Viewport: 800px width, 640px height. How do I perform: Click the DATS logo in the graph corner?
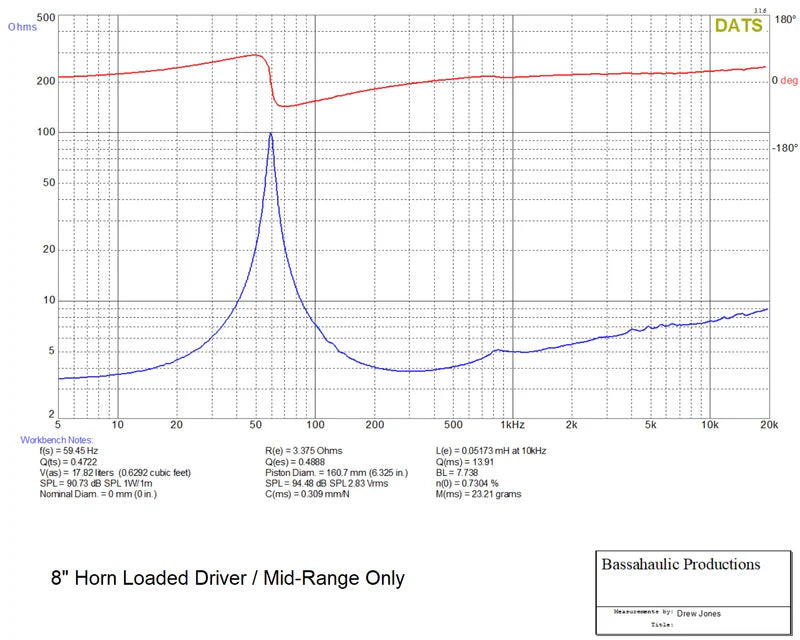click(x=738, y=26)
